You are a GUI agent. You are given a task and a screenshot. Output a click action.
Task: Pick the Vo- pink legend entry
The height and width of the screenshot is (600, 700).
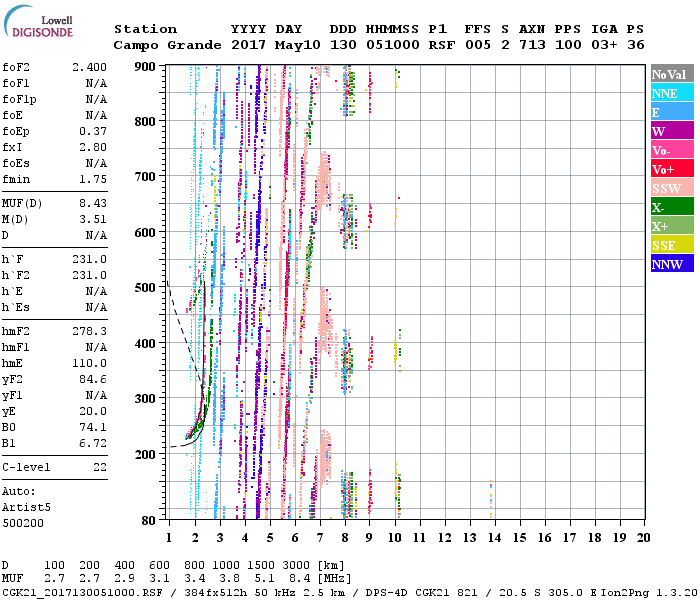[x=671, y=150]
